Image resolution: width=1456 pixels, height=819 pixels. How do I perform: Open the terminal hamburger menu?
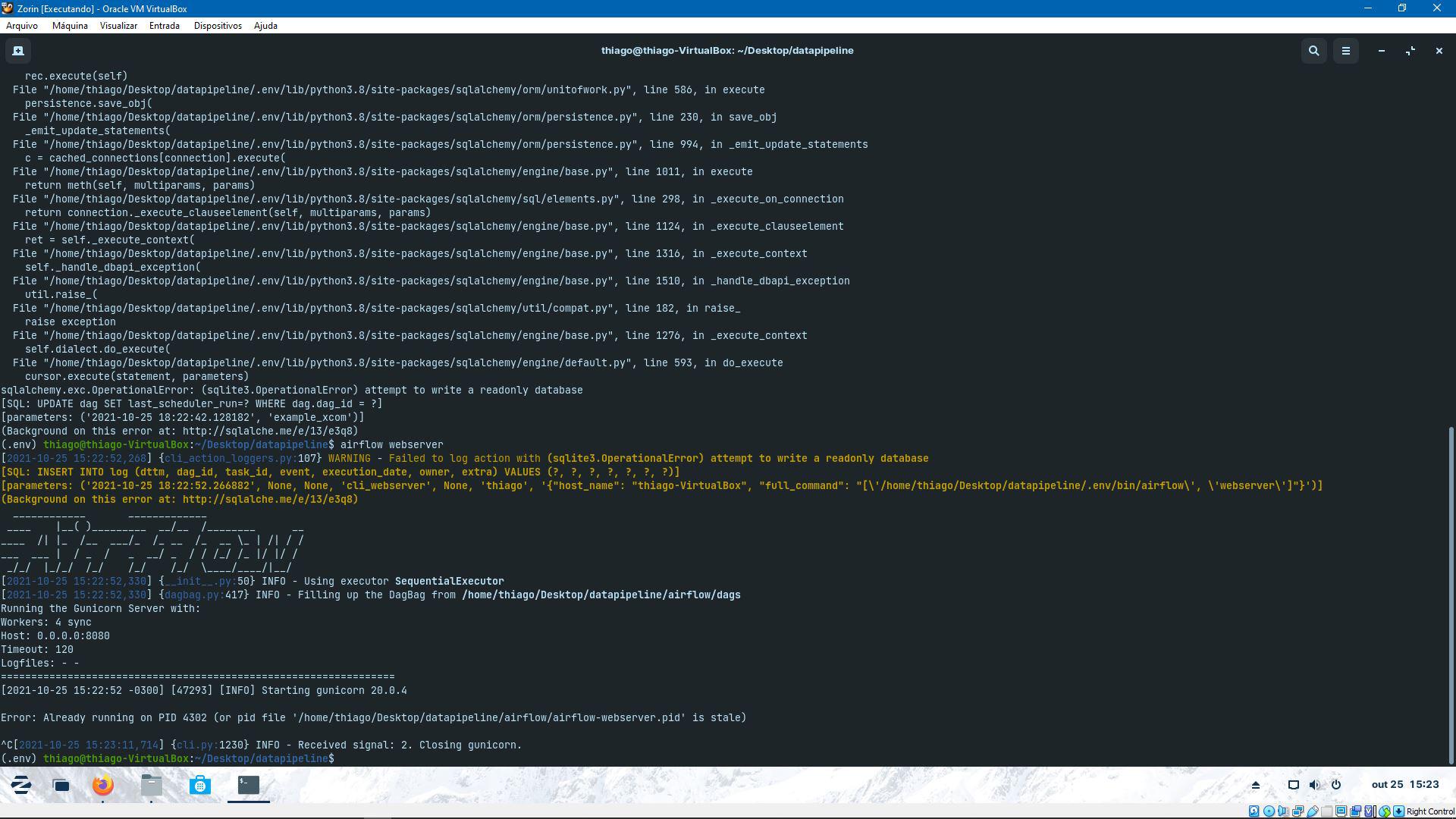1346,51
